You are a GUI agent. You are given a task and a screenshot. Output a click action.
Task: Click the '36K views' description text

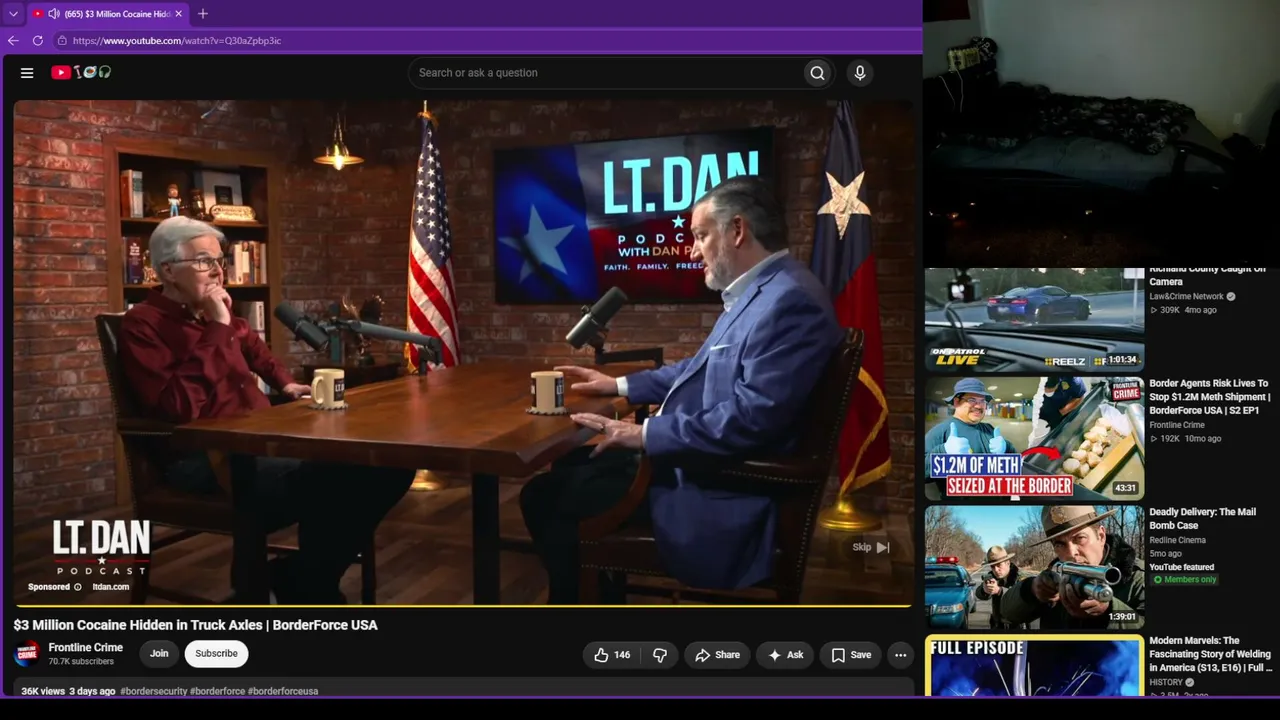(x=43, y=691)
